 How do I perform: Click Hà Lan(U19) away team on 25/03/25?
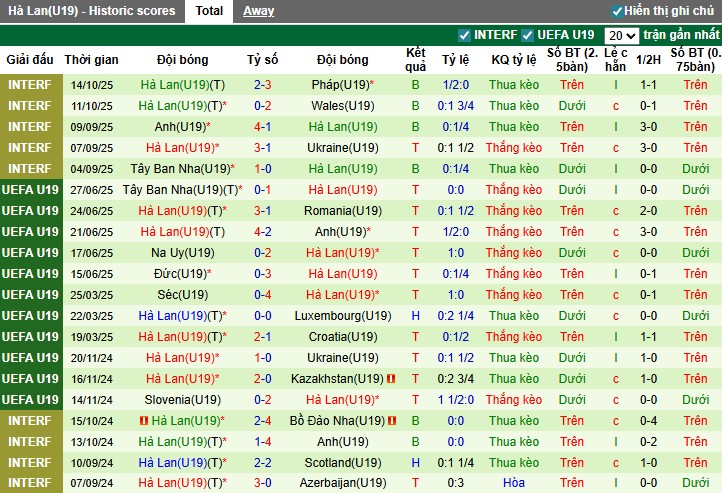[343, 295]
